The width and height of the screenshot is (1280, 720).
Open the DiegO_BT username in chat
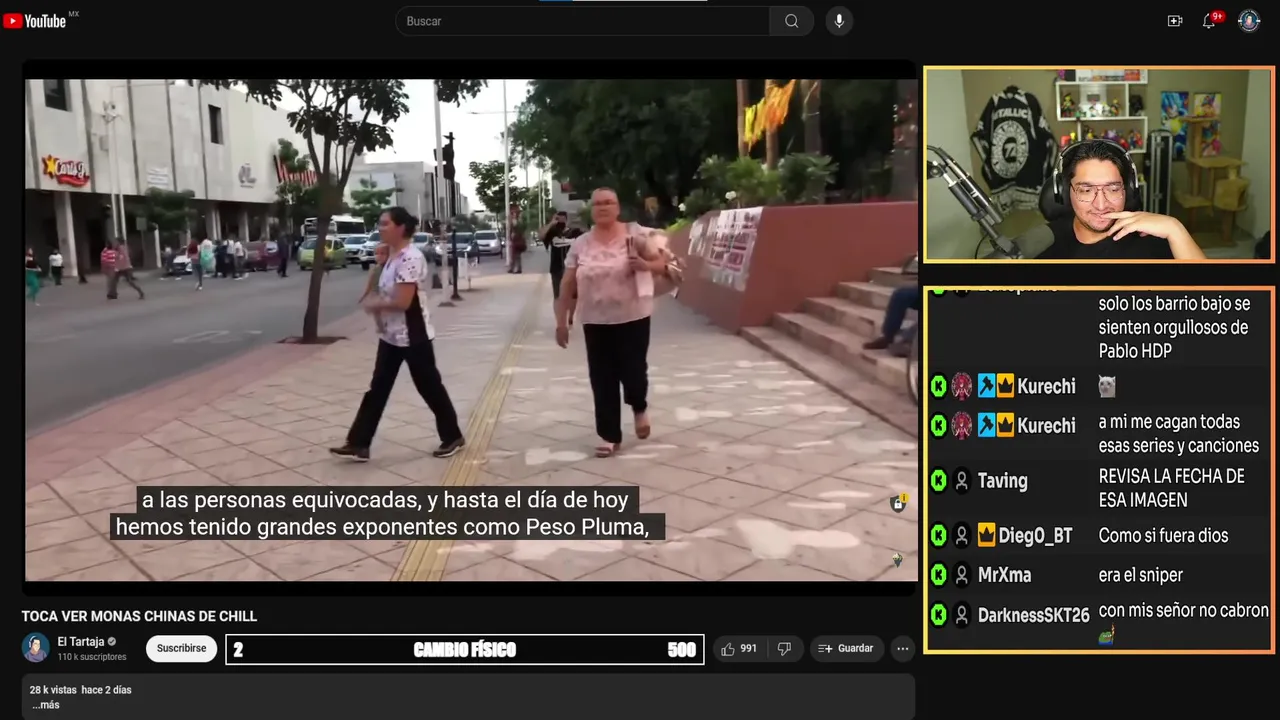click(x=1035, y=536)
